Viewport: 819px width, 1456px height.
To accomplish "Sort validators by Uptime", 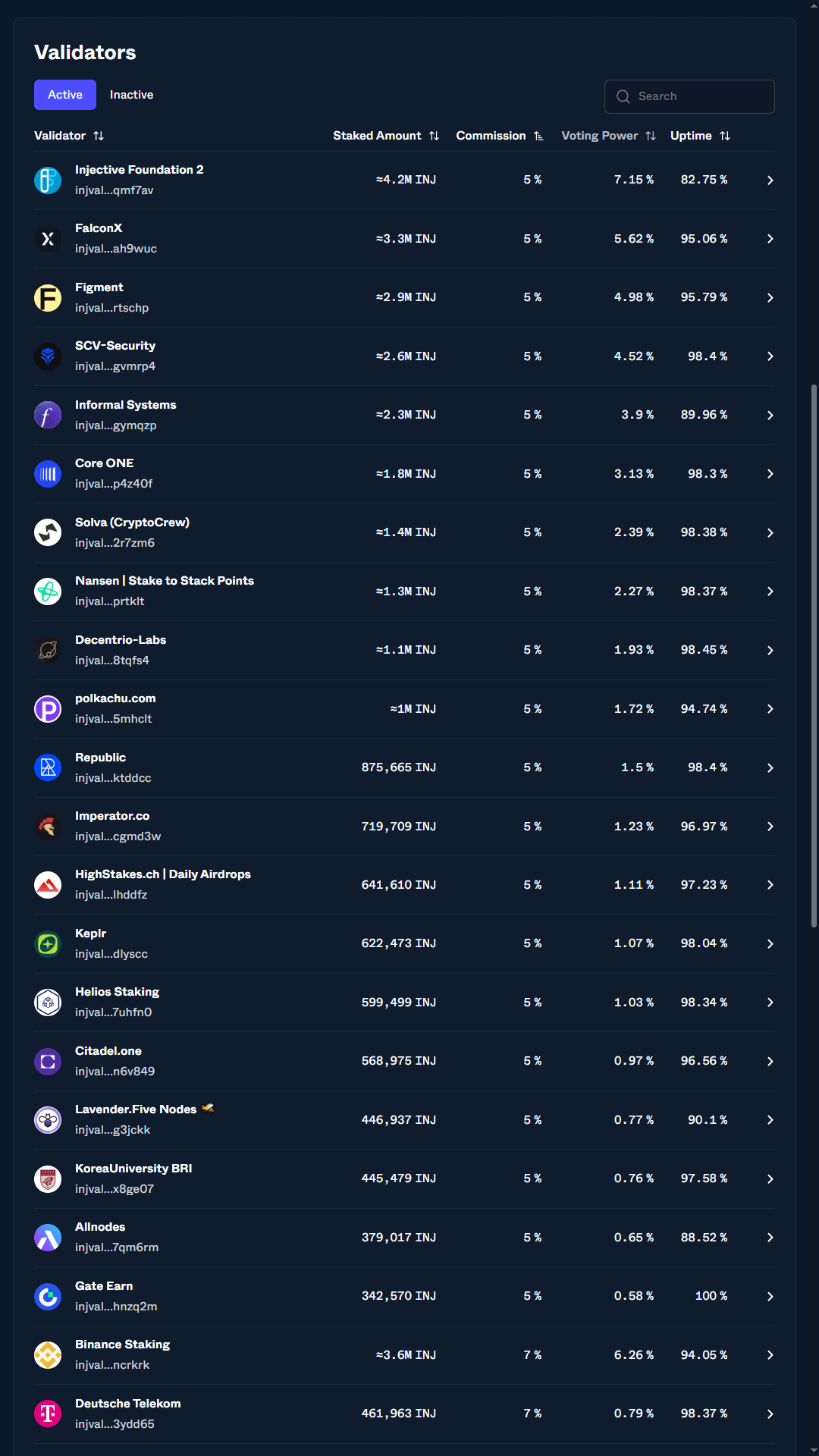I will pyautogui.click(x=700, y=136).
